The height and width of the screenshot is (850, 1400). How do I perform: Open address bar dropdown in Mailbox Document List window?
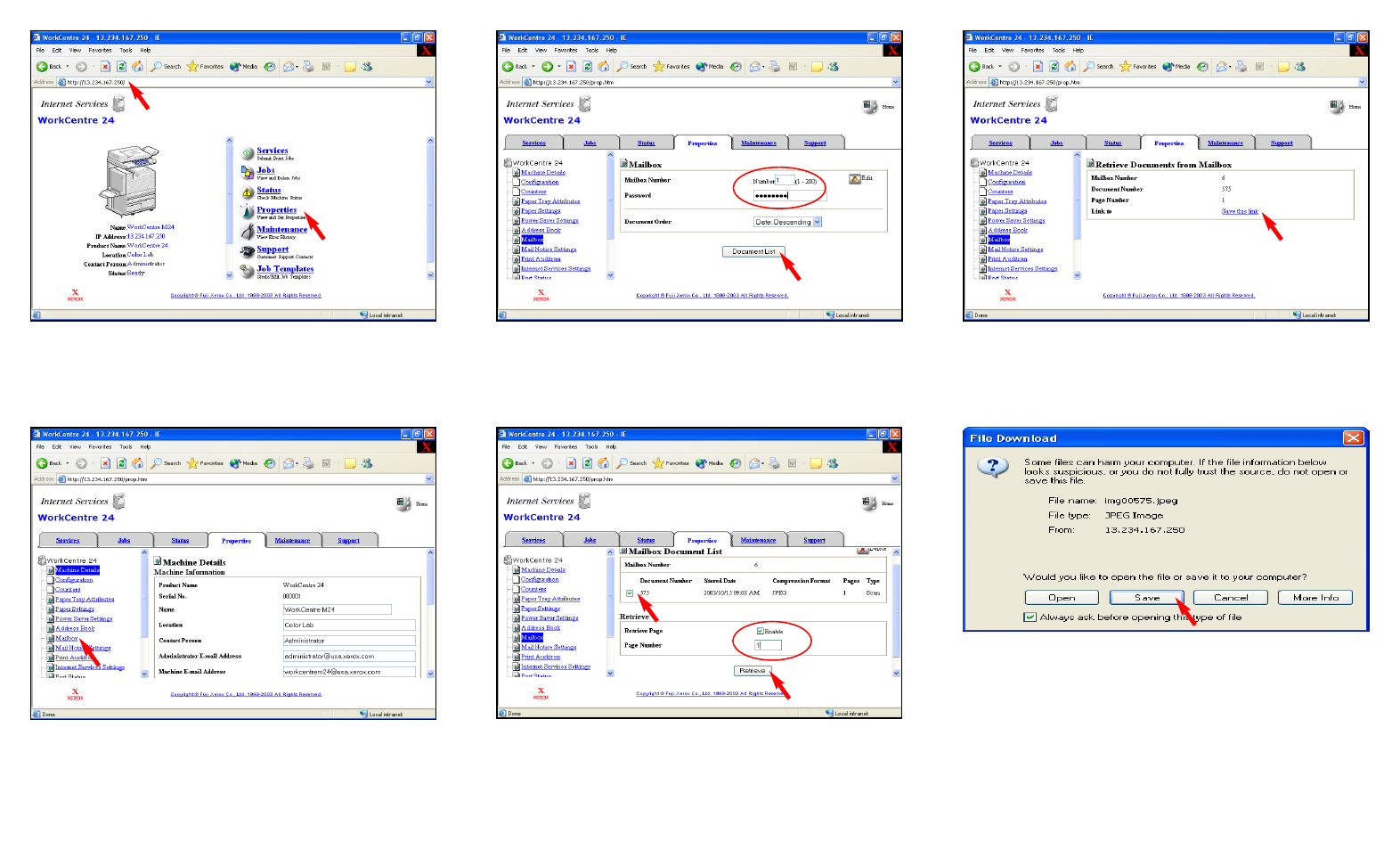[895, 479]
